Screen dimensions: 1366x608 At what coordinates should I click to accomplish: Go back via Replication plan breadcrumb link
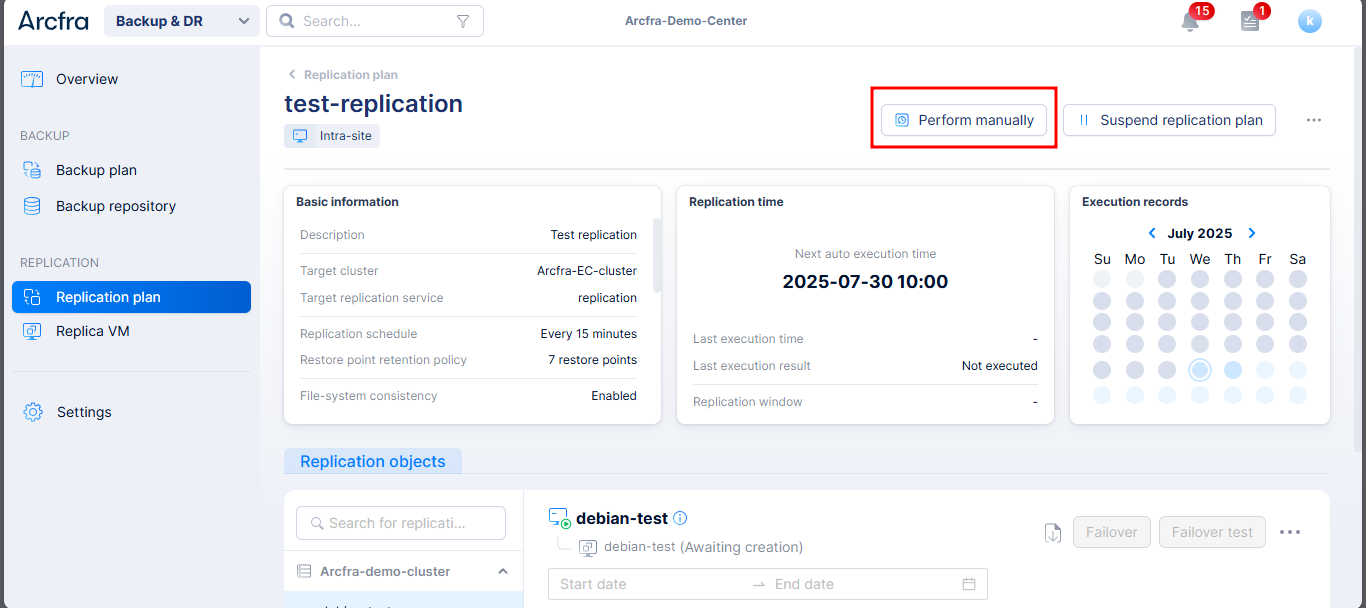point(350,75)
